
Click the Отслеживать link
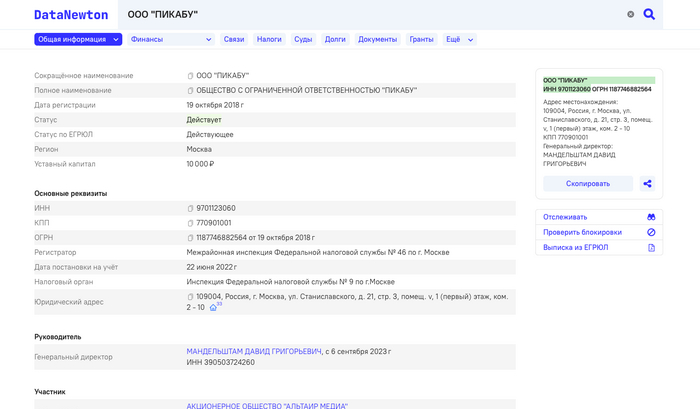[x=565, y=217]
